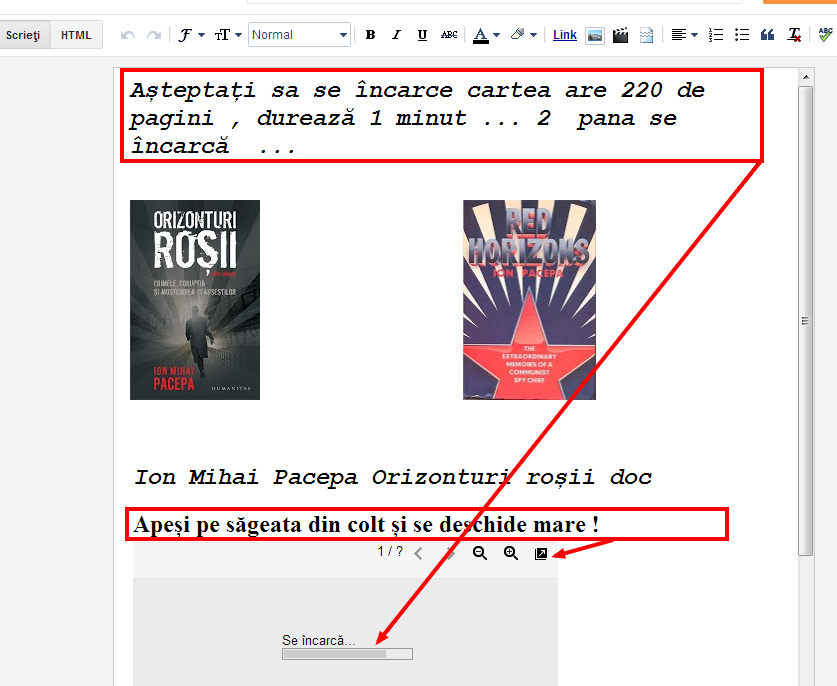Image resolution: width=837 pixels, height=686 pixels.
Task: Undo the last edit
Action: 128,35
